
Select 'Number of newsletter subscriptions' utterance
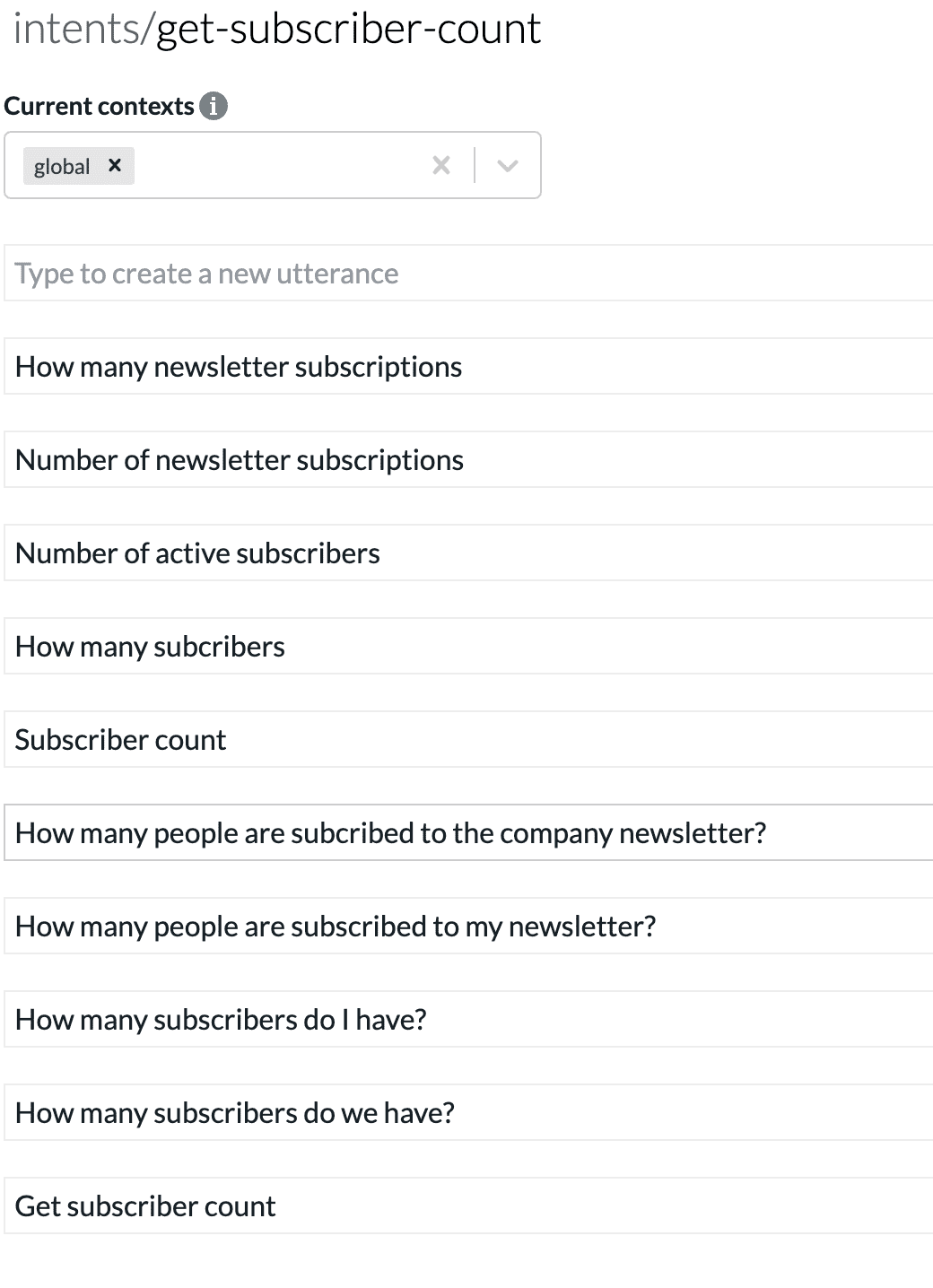tap(469, 459)
